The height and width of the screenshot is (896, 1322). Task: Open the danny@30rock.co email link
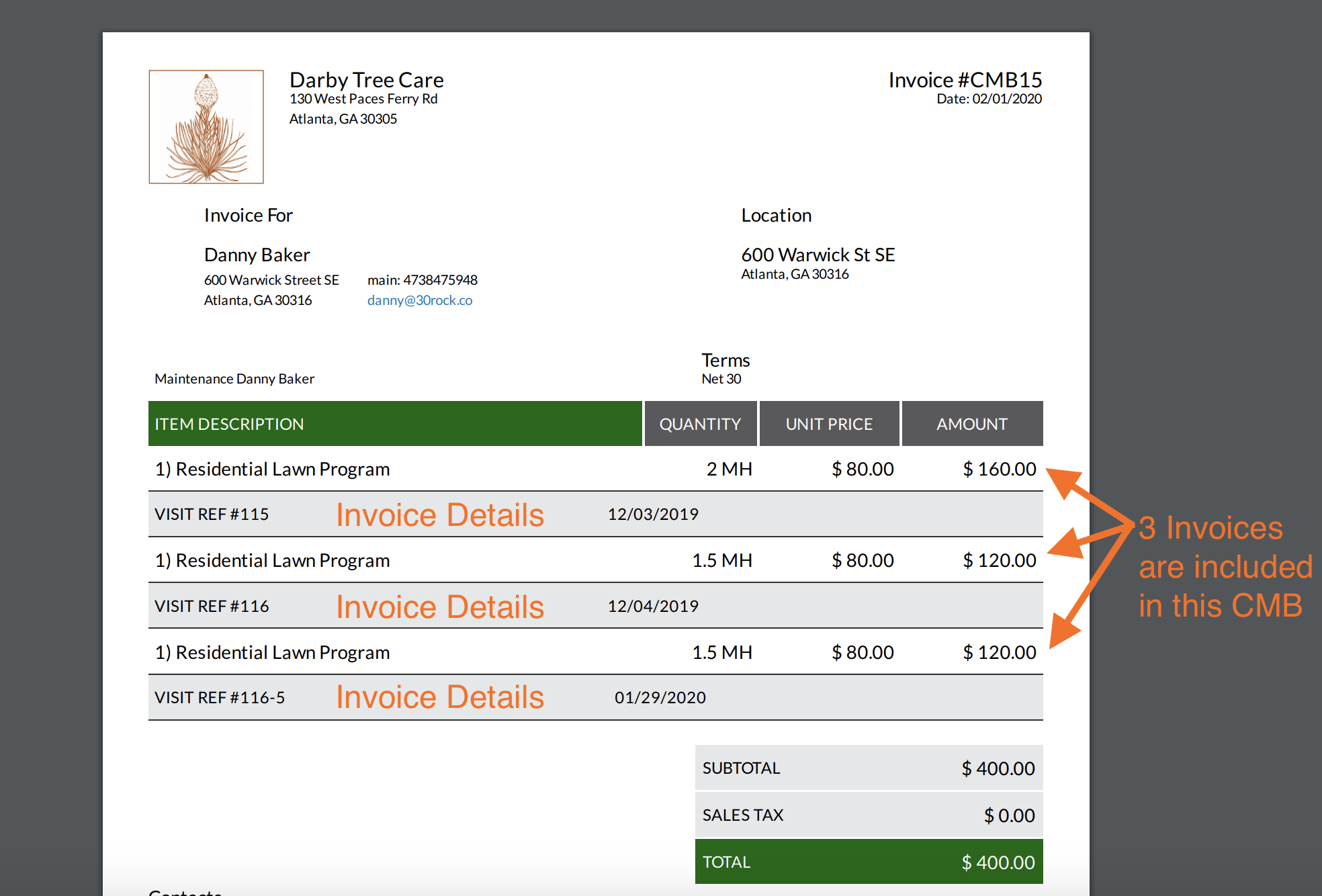(x=419, y=300)
